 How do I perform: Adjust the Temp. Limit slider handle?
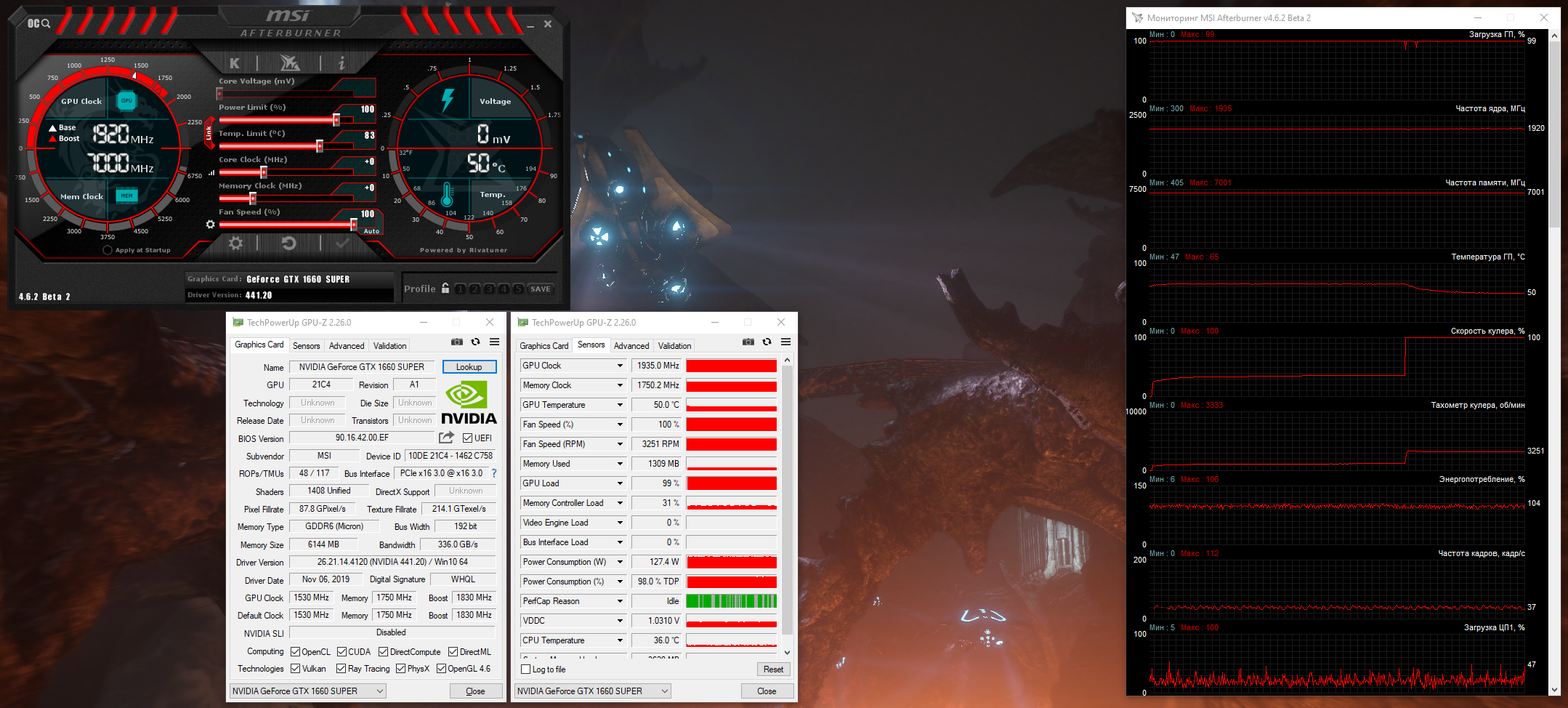320,146
